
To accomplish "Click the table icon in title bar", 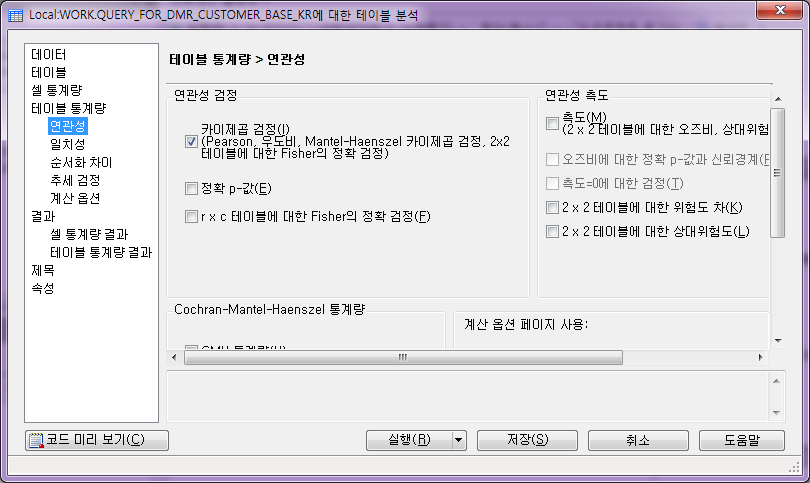I will pos(15,15).
